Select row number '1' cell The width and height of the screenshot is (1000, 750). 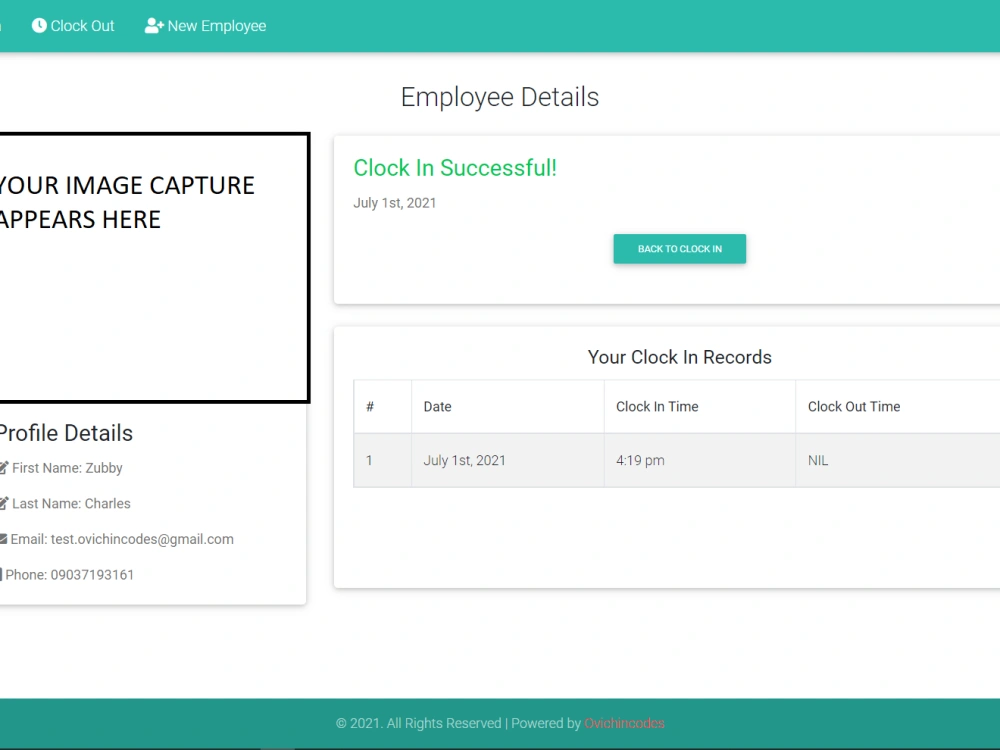(383, 460)
